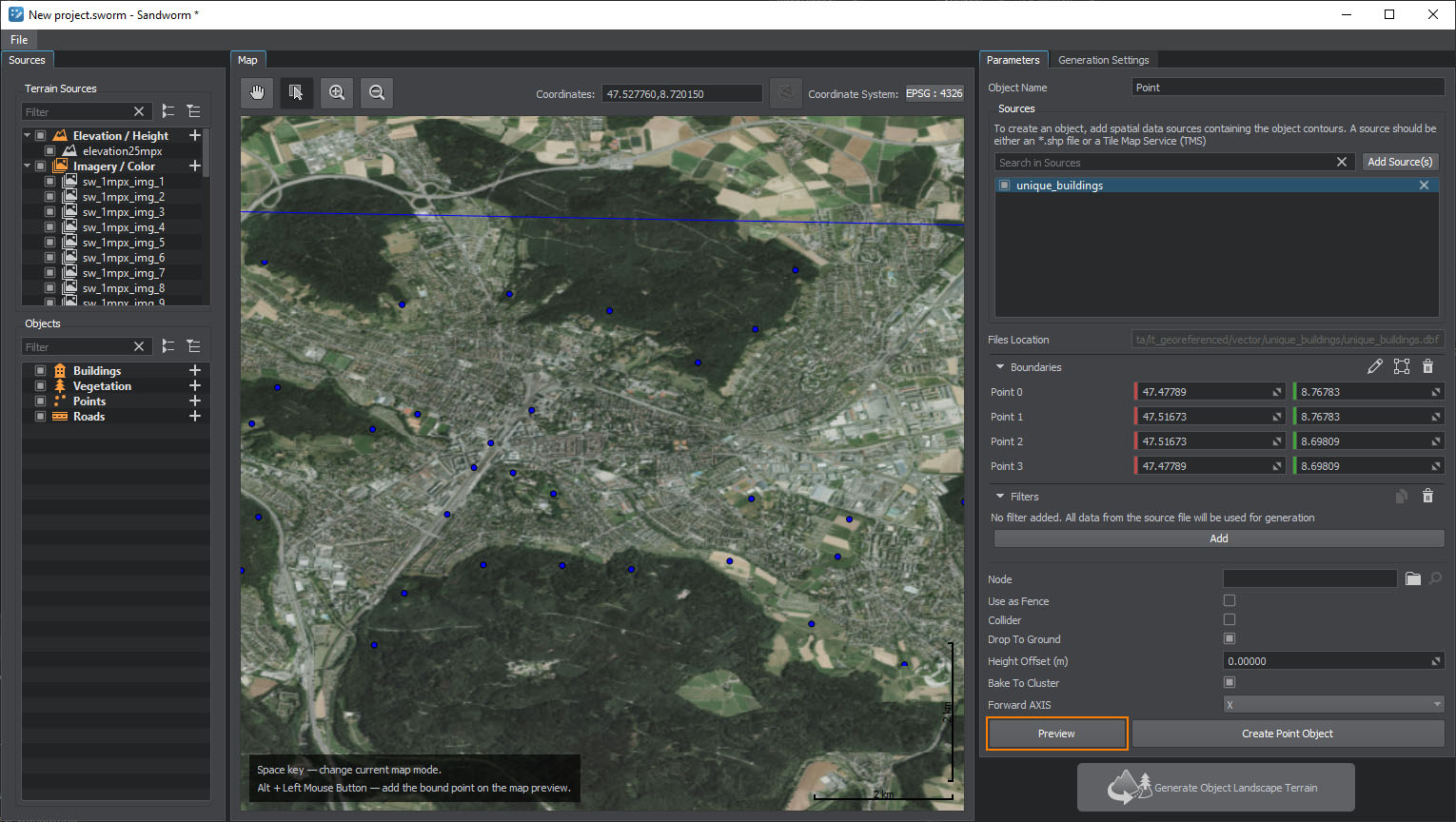Screen dimensions: 1456x822
Task: Toggle the Collider checkbox
Action: tap(1230, 619)
